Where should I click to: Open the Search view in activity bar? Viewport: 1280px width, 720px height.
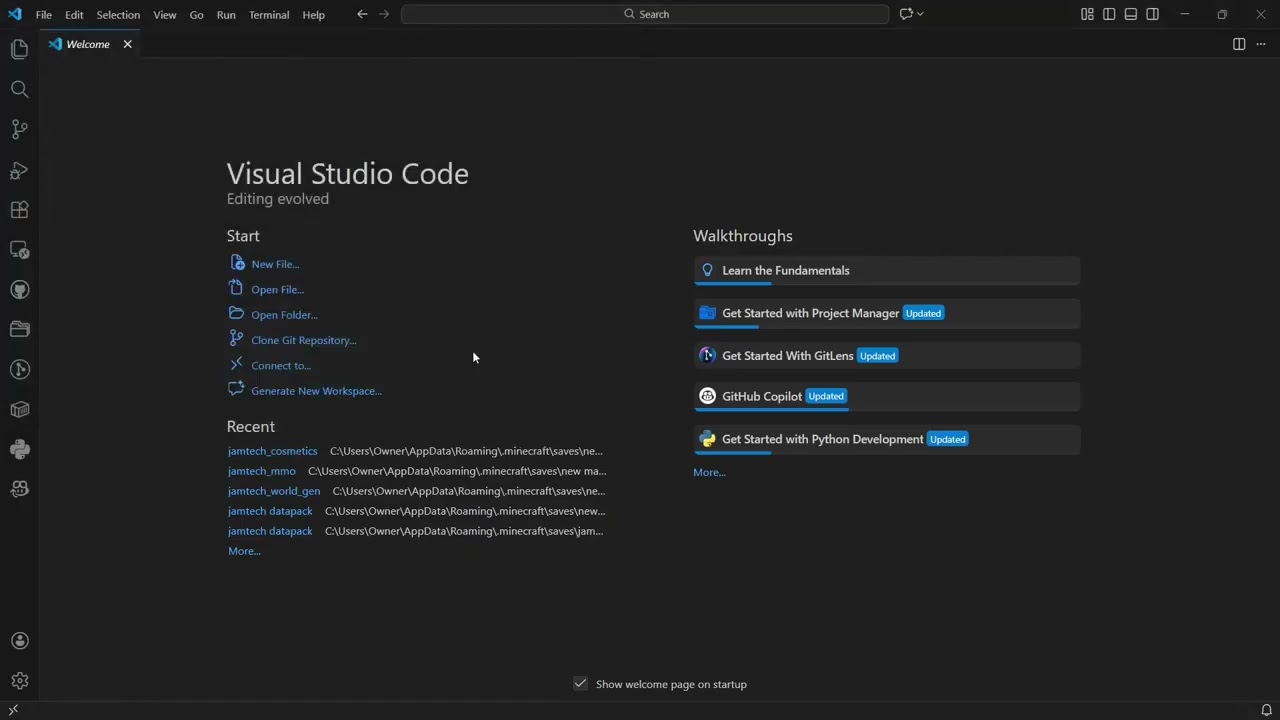[x=19, y=89]
